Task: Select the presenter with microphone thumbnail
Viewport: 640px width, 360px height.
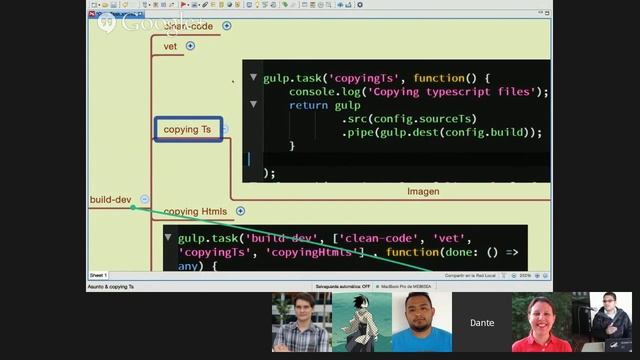Action: tap(602, 322)
